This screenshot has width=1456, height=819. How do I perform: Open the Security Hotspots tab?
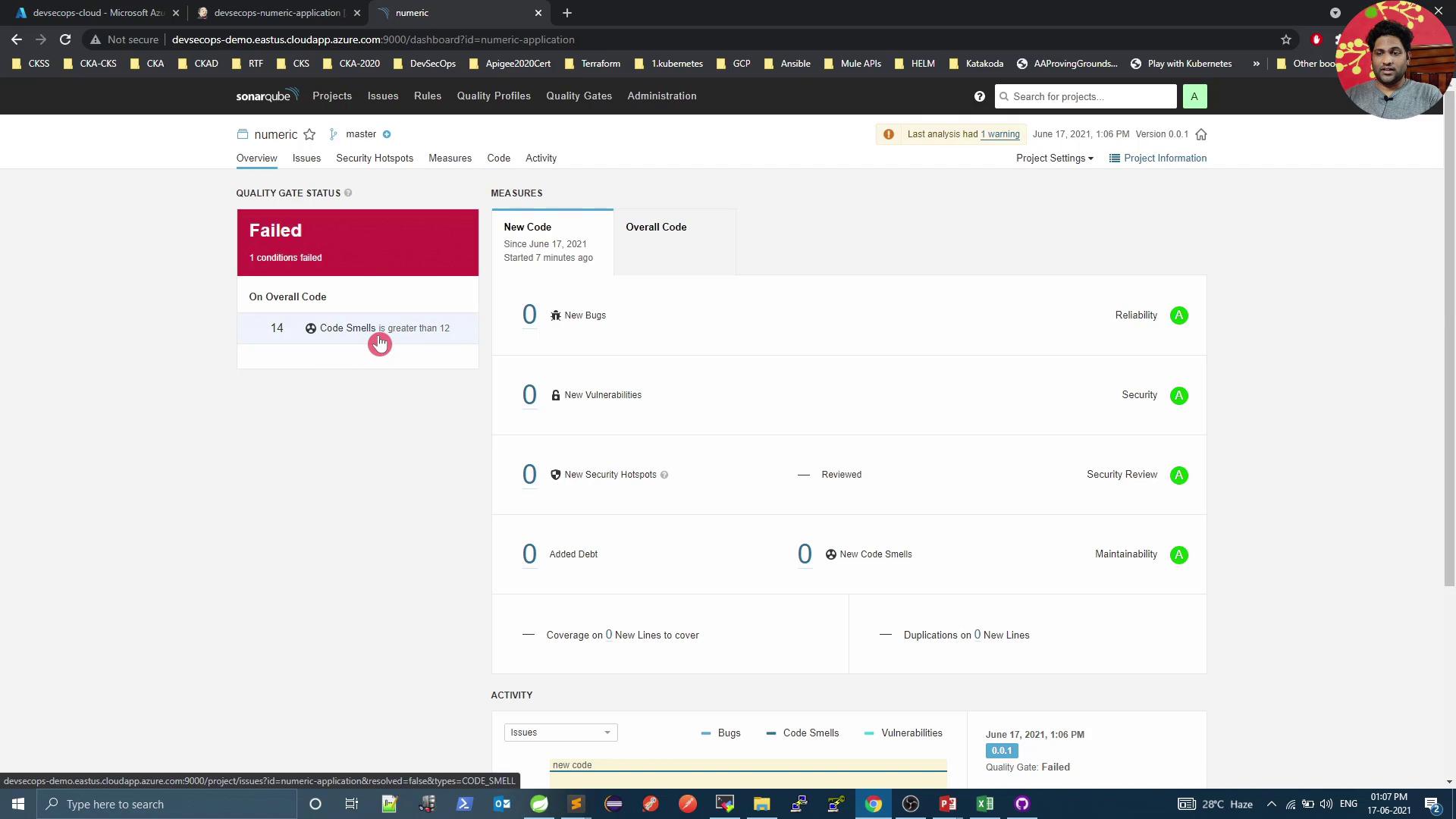click(375, 158)
